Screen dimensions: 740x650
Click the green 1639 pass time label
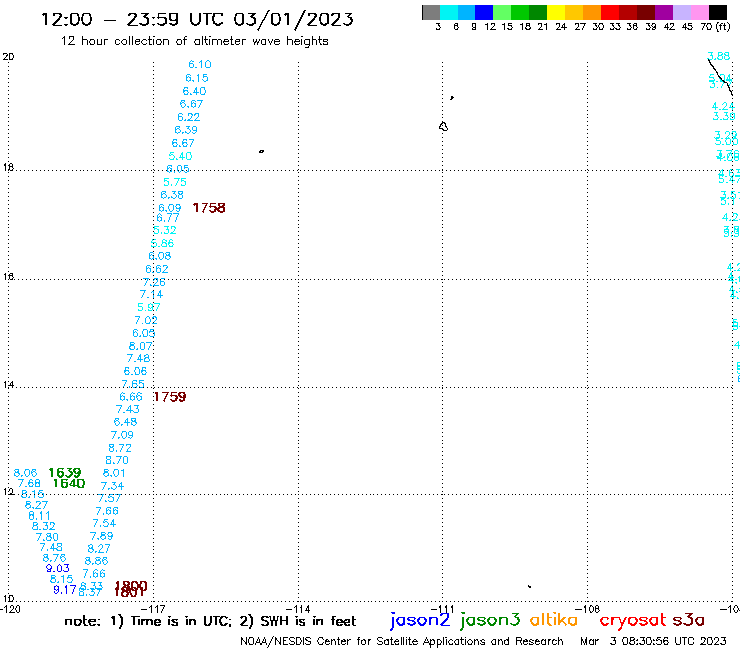click(x=65, y=473)
